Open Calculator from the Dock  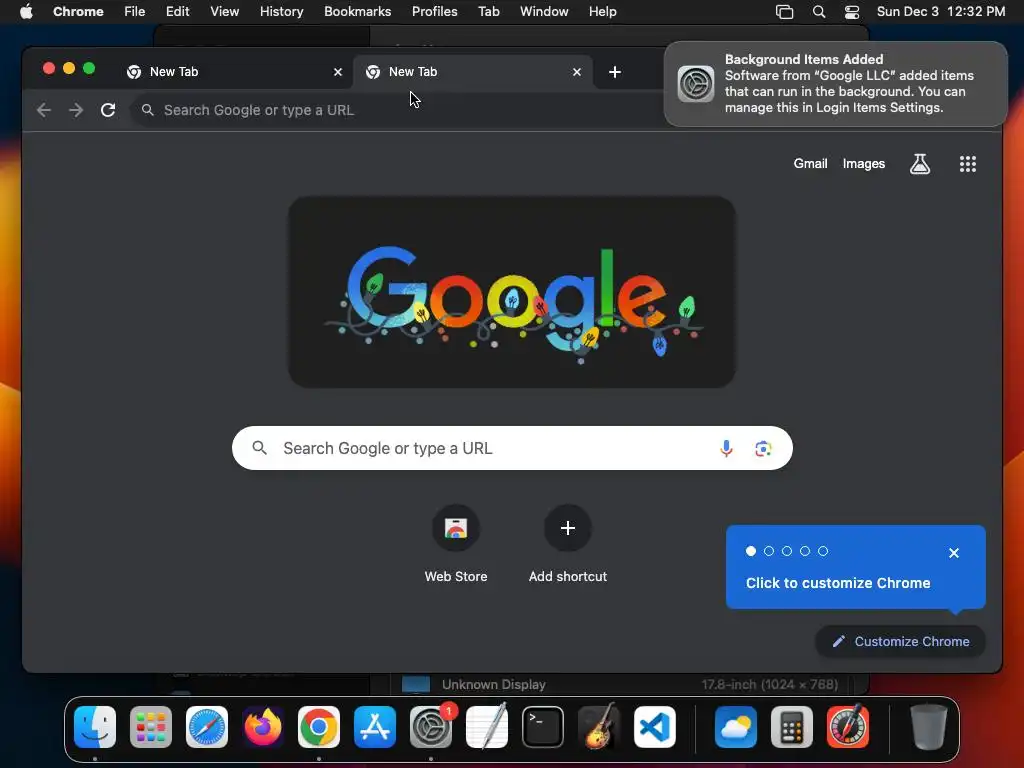(x=792, y=726)
